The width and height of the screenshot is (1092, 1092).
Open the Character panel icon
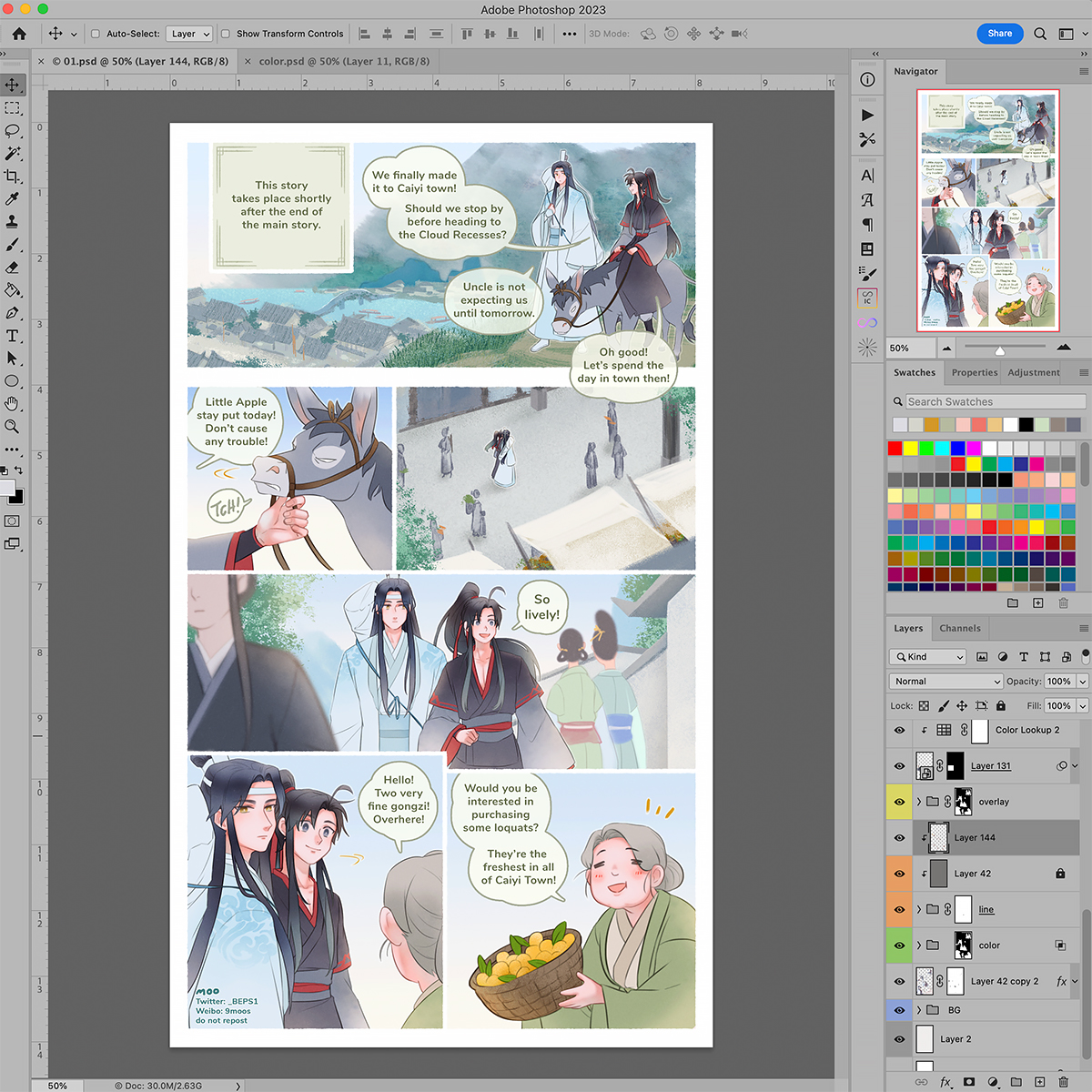click(x=867, y=176)
